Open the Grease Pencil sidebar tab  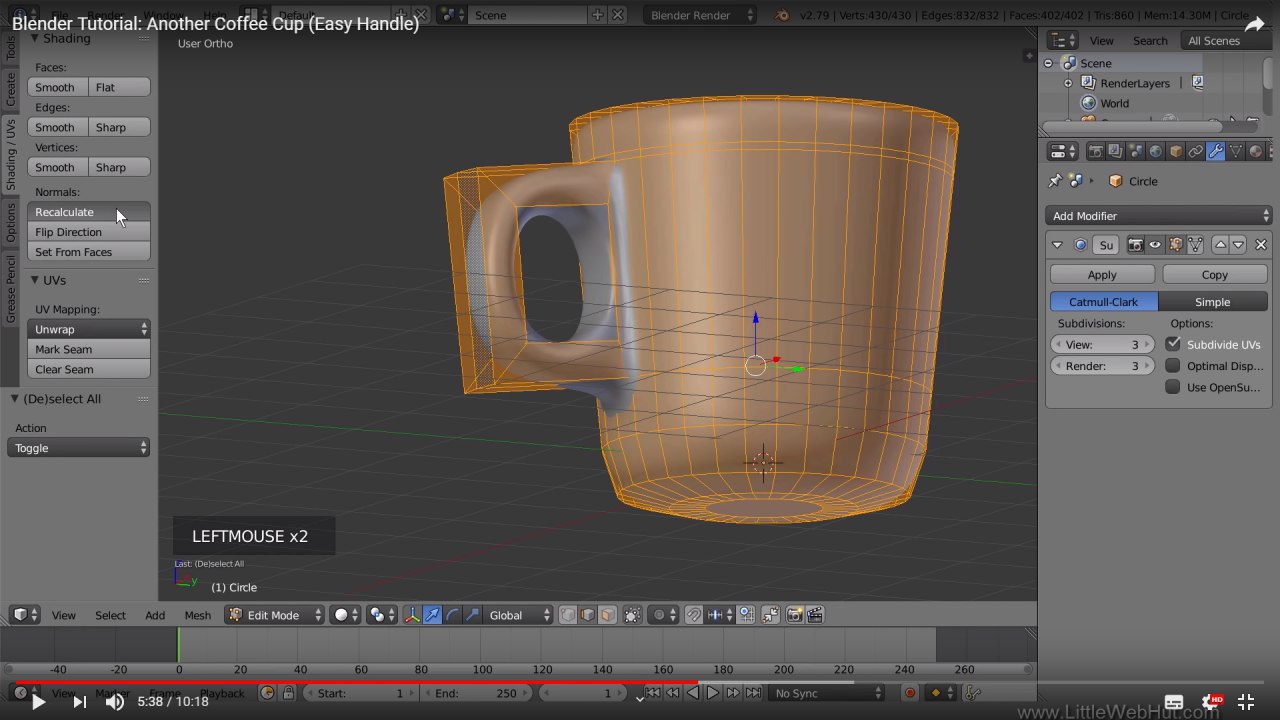click(10, 288)
